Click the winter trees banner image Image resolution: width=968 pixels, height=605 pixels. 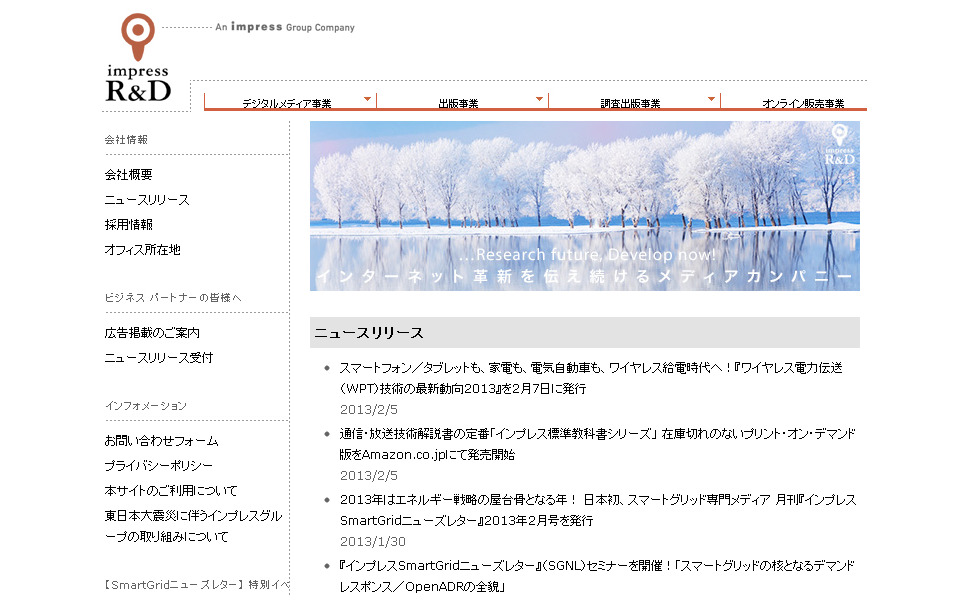(585, 206)
